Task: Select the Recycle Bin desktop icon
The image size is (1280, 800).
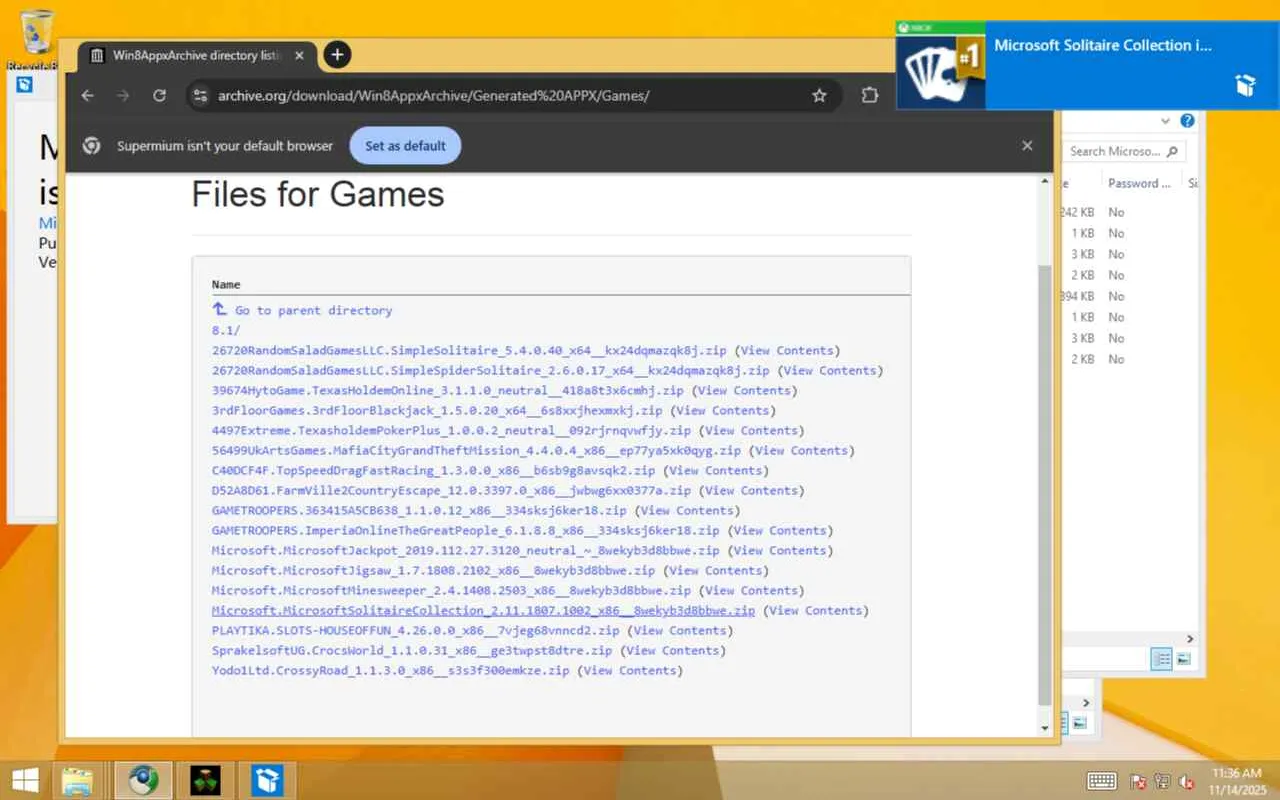Action: tap(37, 40)
